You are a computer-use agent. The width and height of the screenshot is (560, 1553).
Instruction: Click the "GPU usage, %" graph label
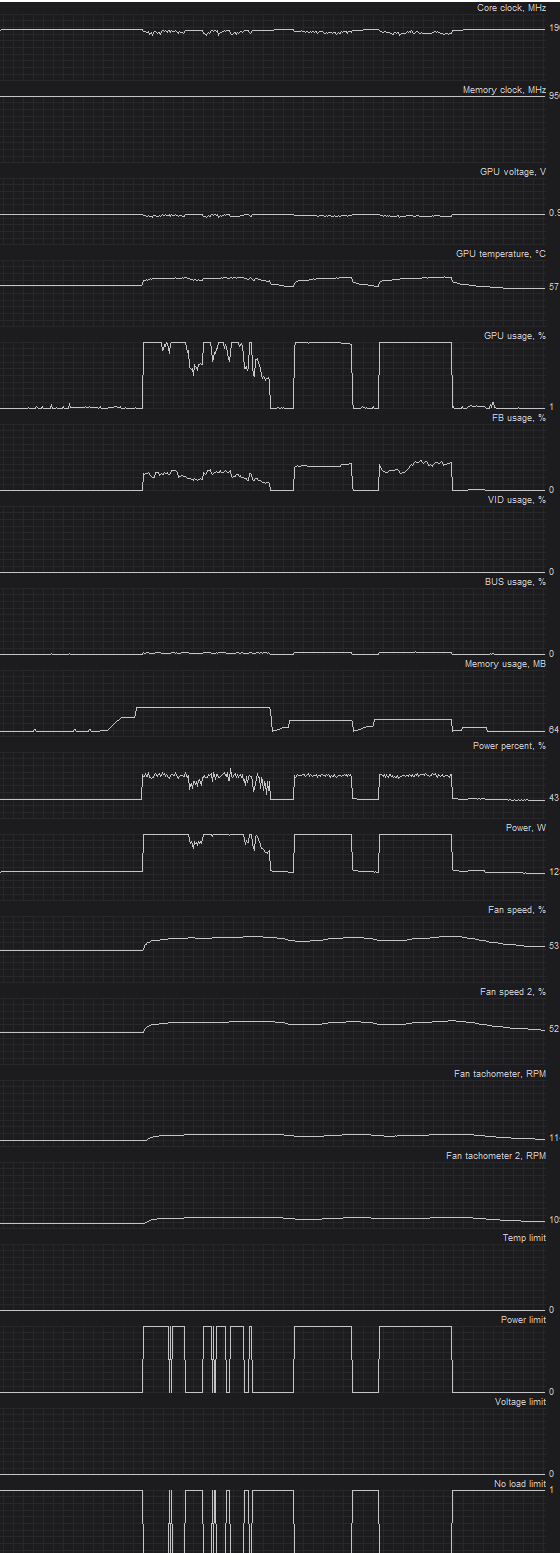tap(515, 336)
